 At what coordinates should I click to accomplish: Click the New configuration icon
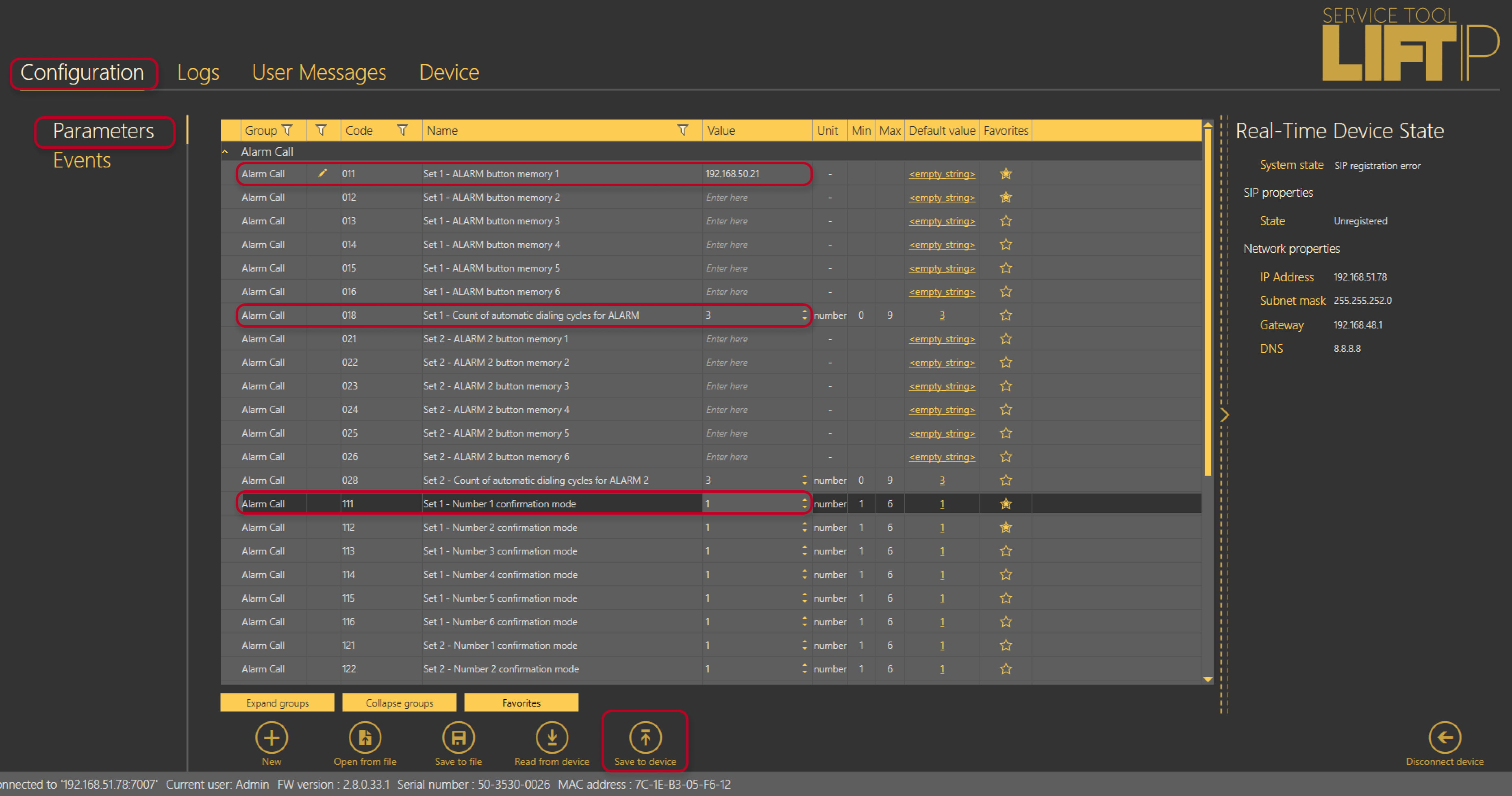pos(271,737)
